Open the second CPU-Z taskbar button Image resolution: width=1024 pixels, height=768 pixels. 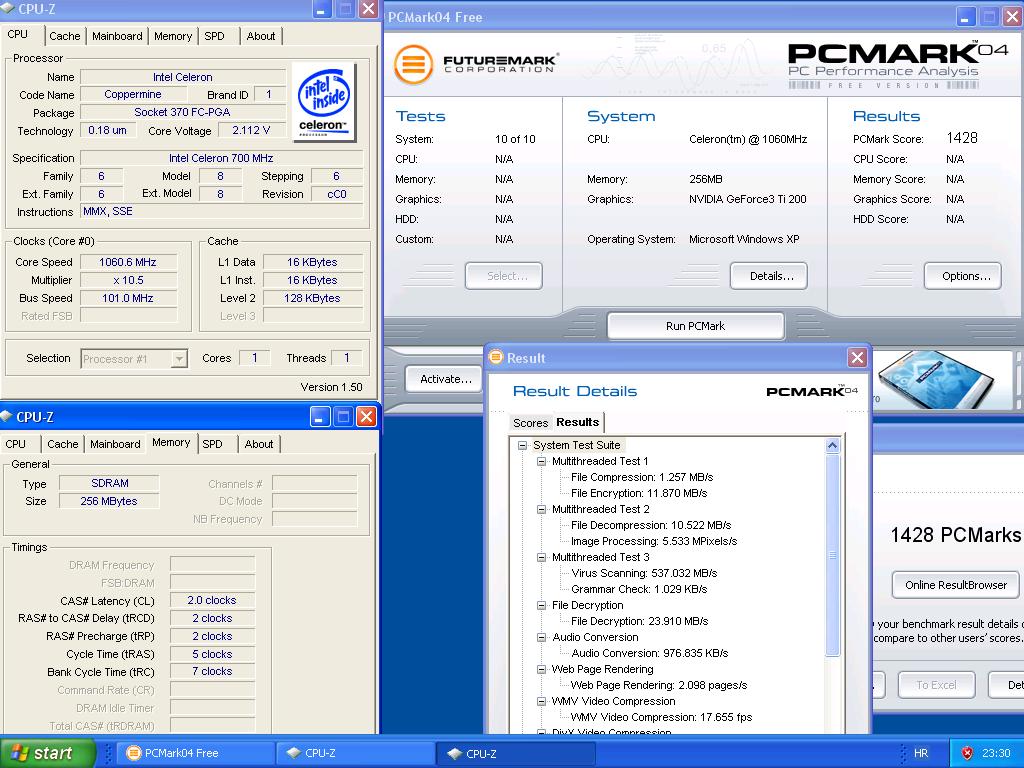click(516, 753)
